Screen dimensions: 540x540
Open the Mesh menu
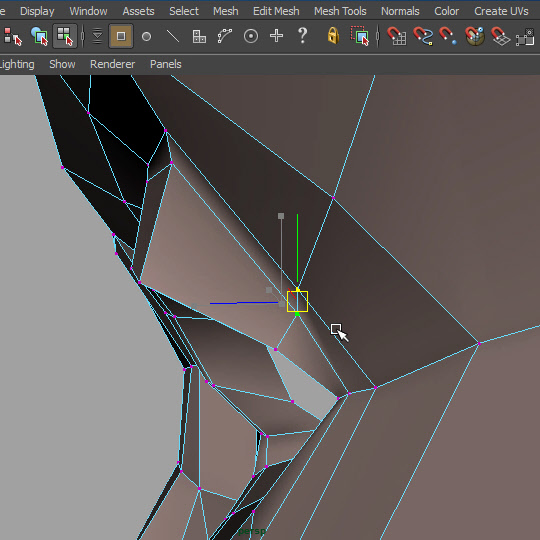(x=226, y=11)
